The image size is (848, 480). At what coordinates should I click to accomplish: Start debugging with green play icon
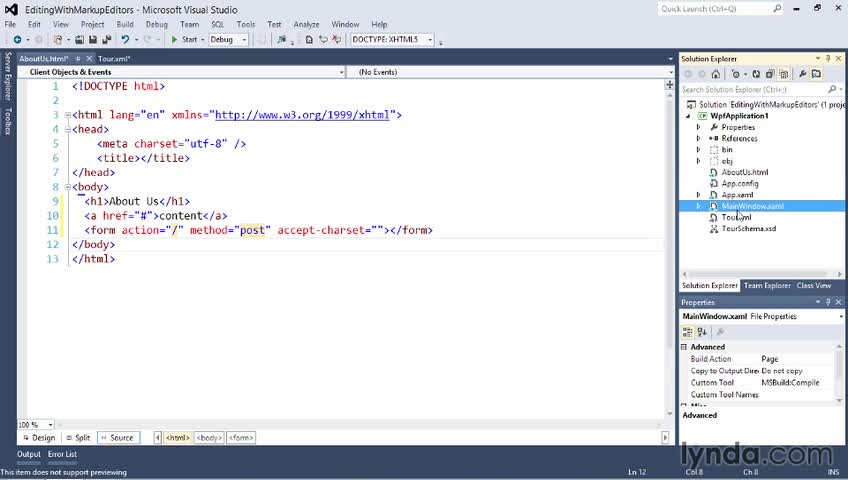tap(174, 39)
